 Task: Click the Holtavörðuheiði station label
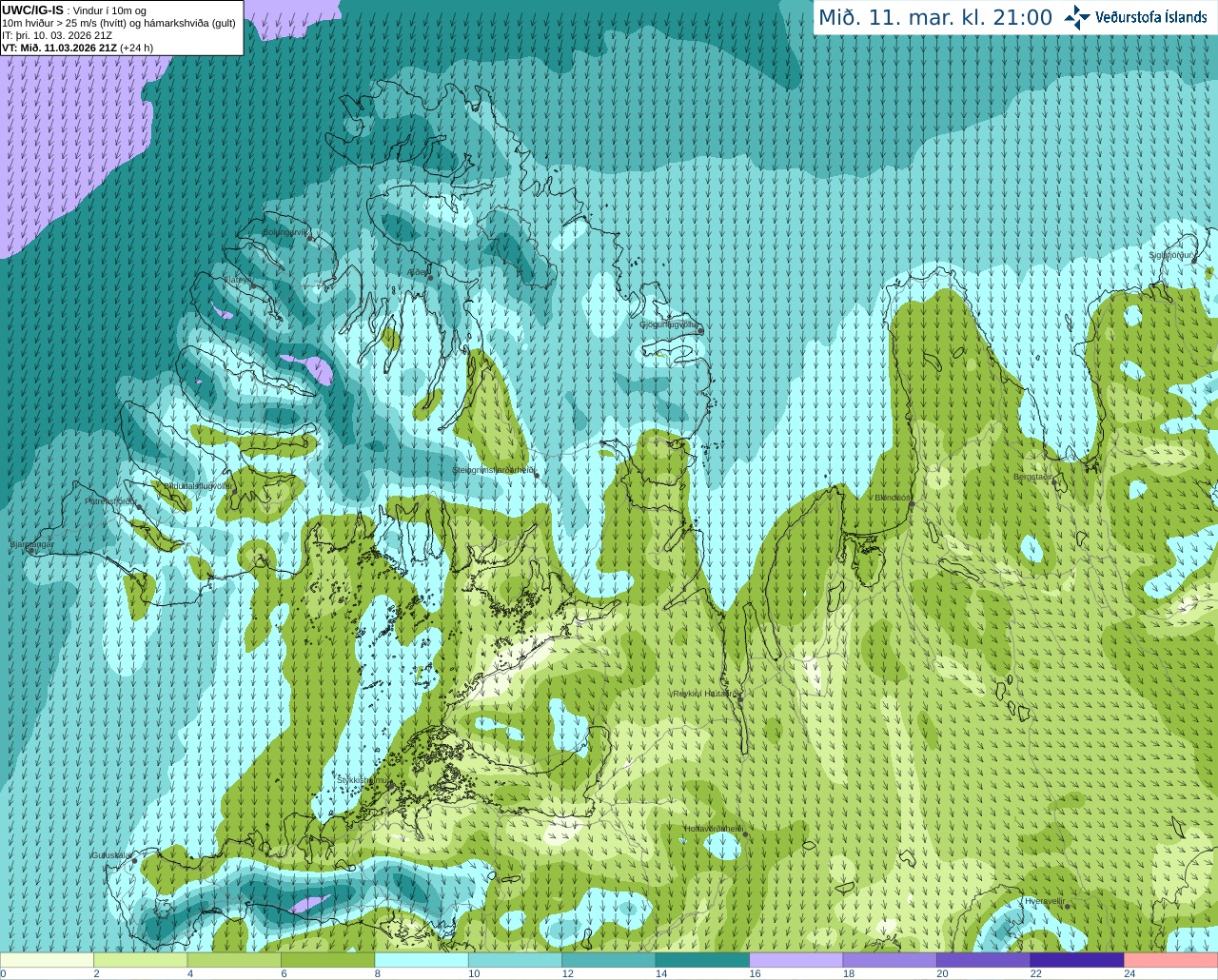pos(713,829)
